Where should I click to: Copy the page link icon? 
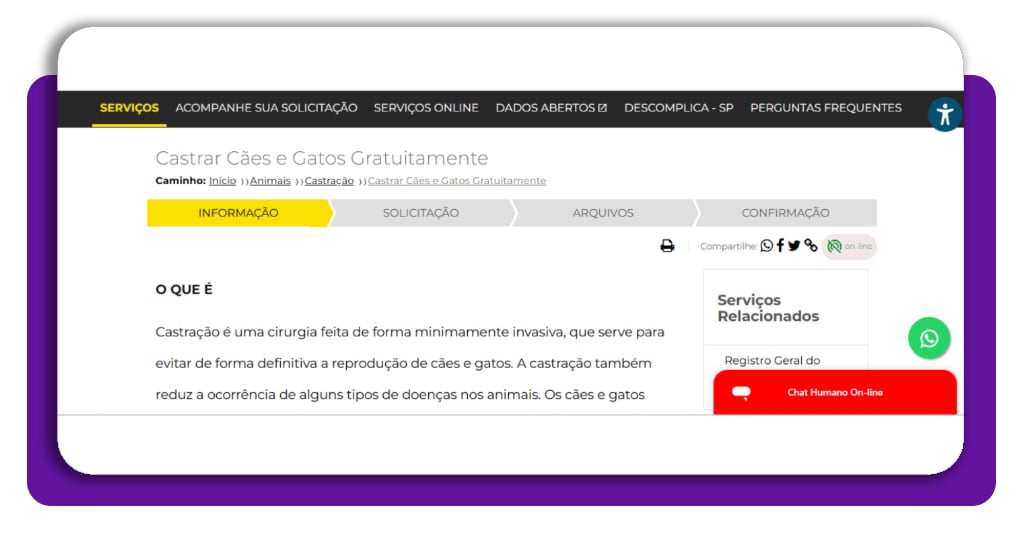811,245
